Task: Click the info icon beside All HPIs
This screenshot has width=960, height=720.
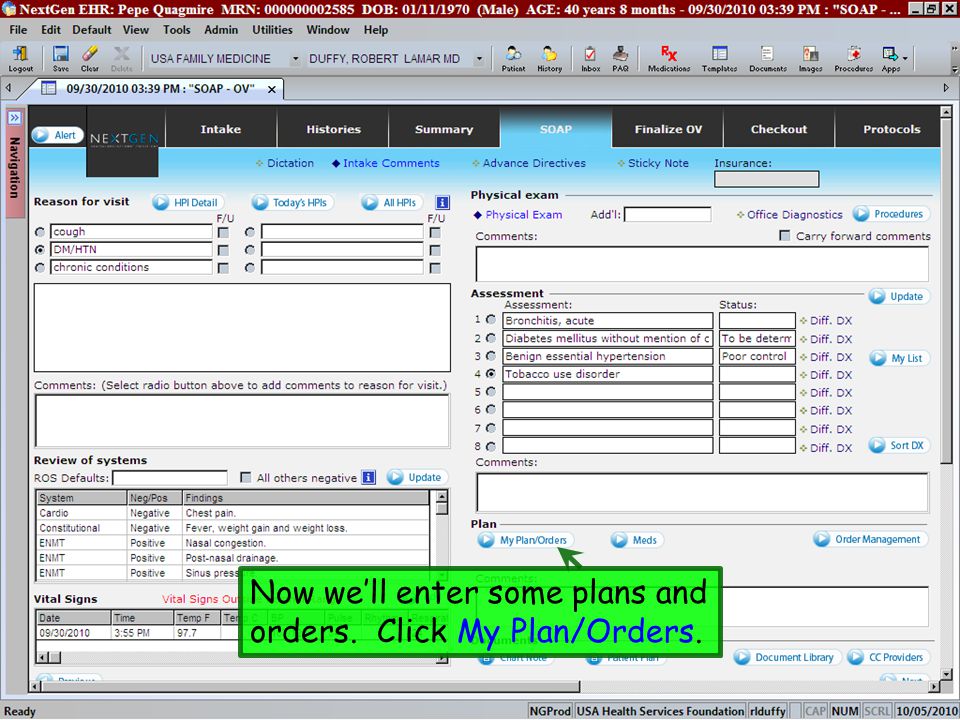Action: point(442,202)
